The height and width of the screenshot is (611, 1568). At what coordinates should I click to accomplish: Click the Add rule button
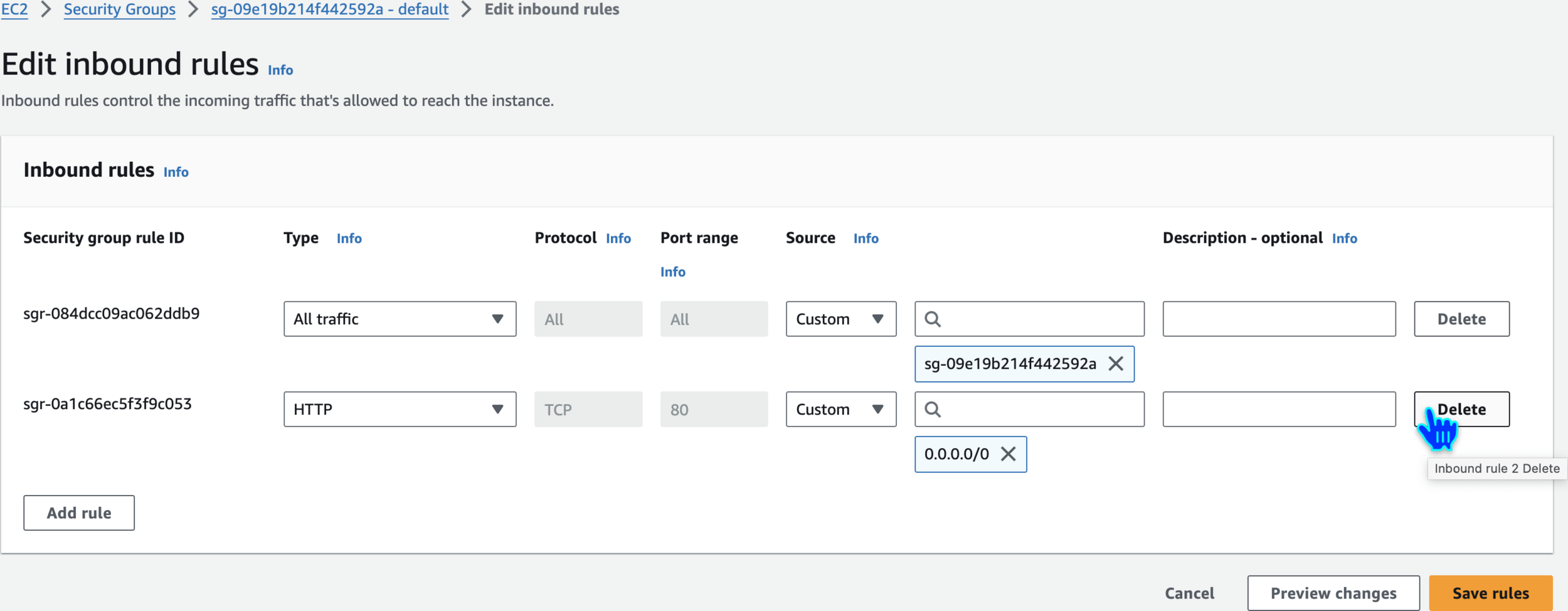click(79, 513)
